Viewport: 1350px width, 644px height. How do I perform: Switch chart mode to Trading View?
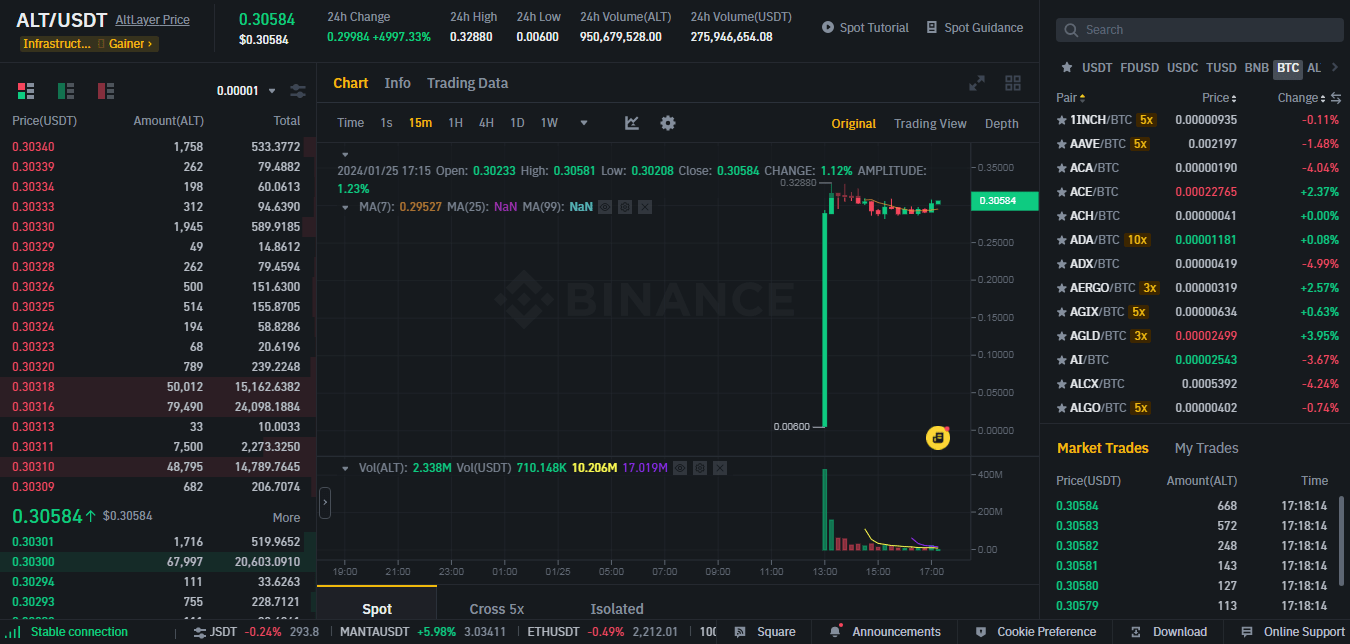(930, 123)
